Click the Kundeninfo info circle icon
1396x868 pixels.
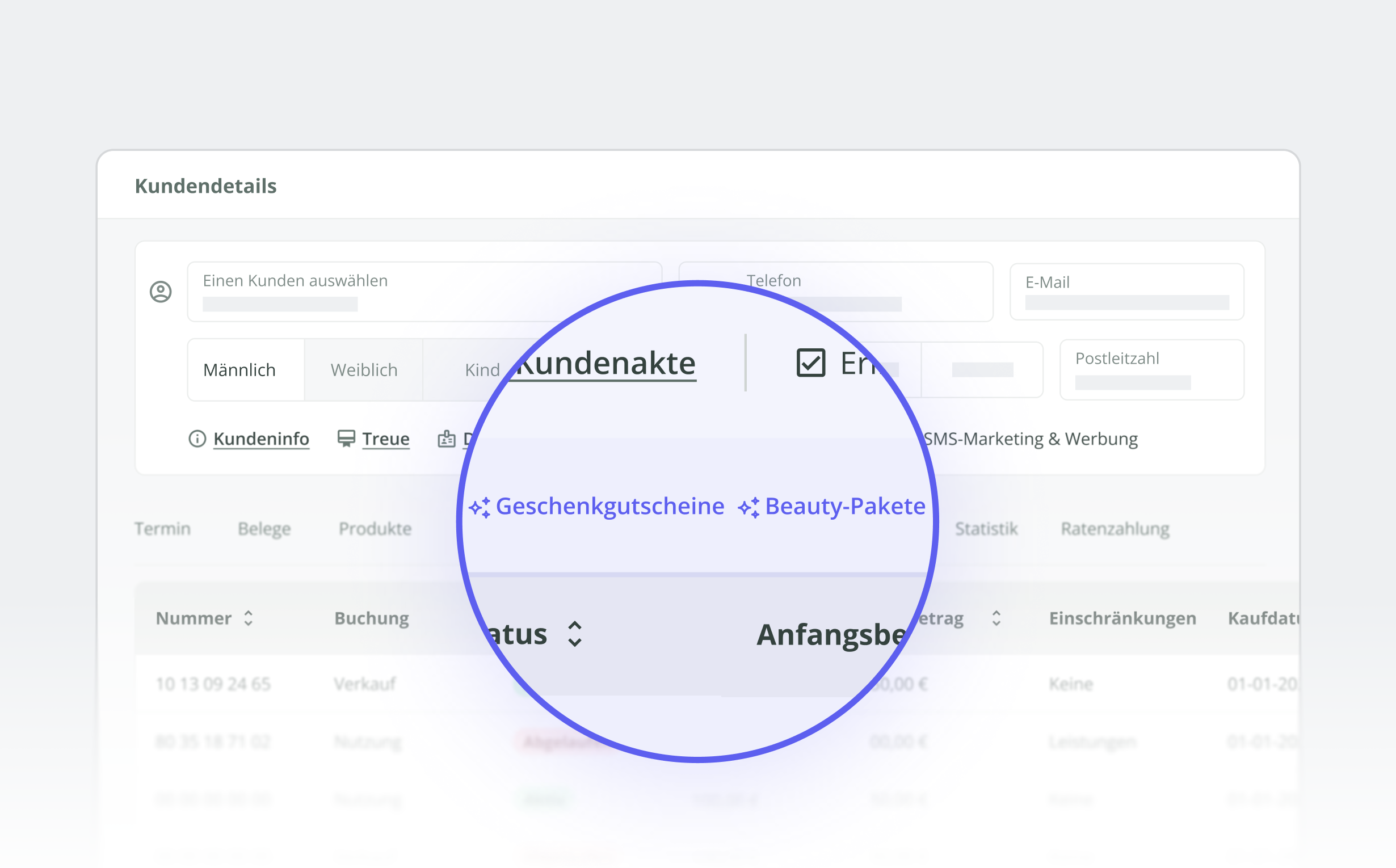(197, 439)
